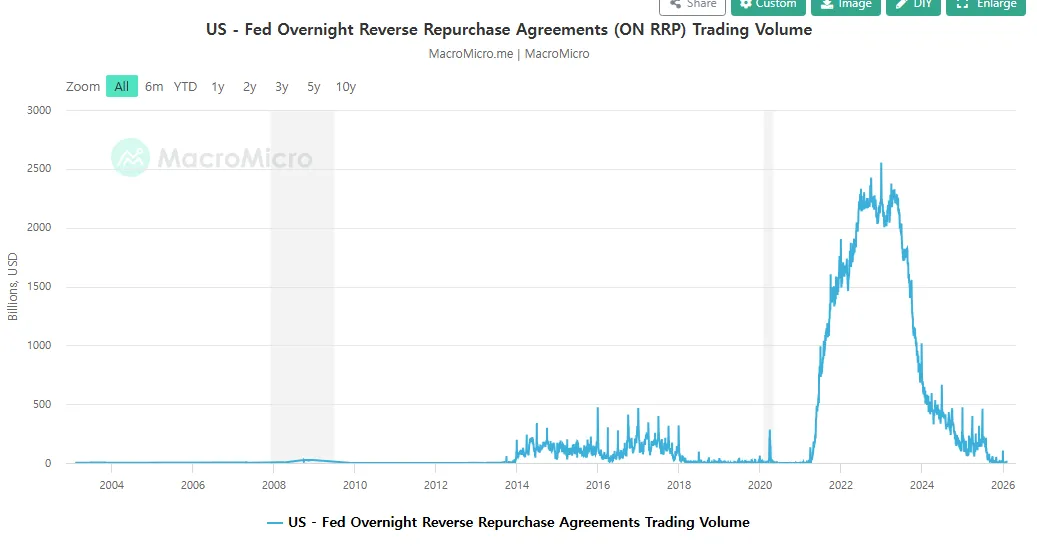Choose the 3y zoom option

282,87
